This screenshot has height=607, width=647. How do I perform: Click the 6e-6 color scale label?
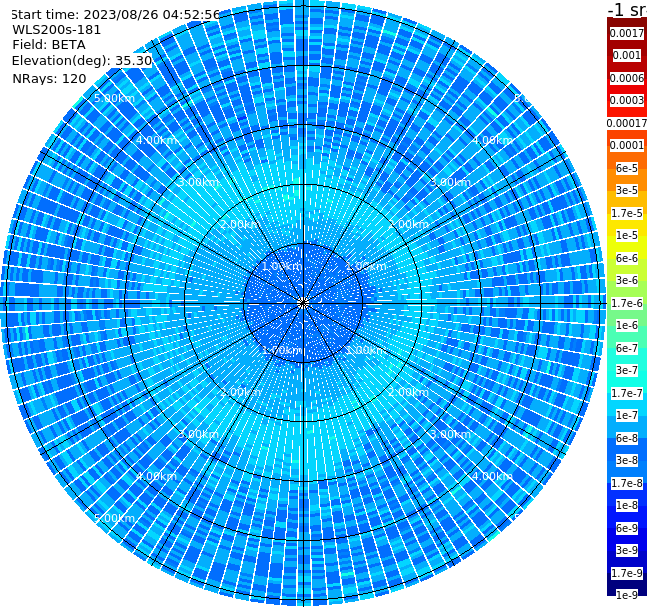627,258
